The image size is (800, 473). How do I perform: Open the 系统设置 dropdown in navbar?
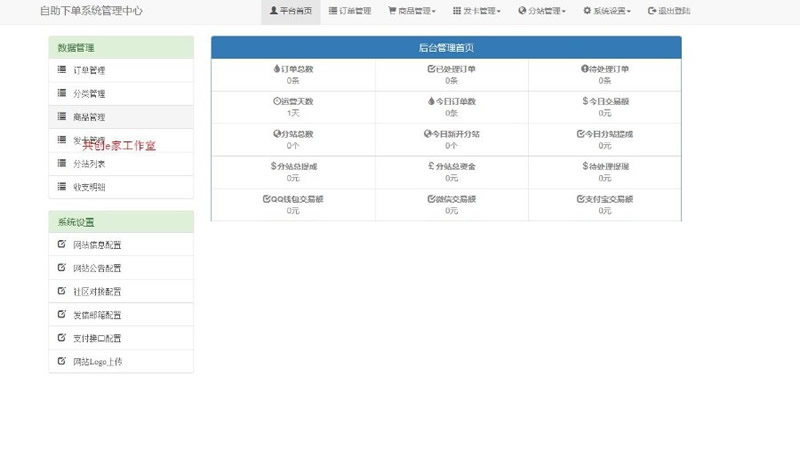coord(606,11)
